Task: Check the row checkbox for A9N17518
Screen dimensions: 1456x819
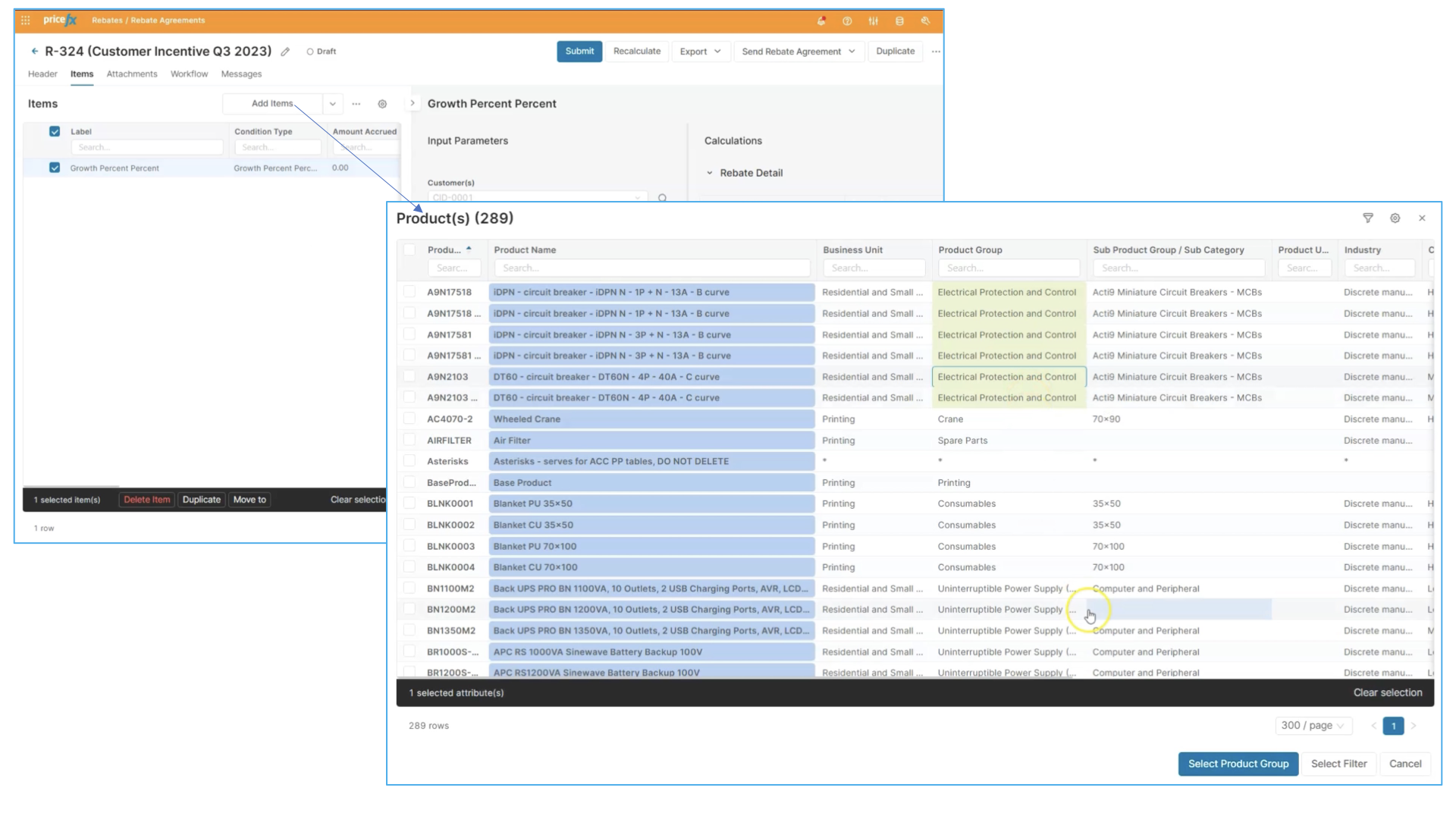Action: pos(409,292)
